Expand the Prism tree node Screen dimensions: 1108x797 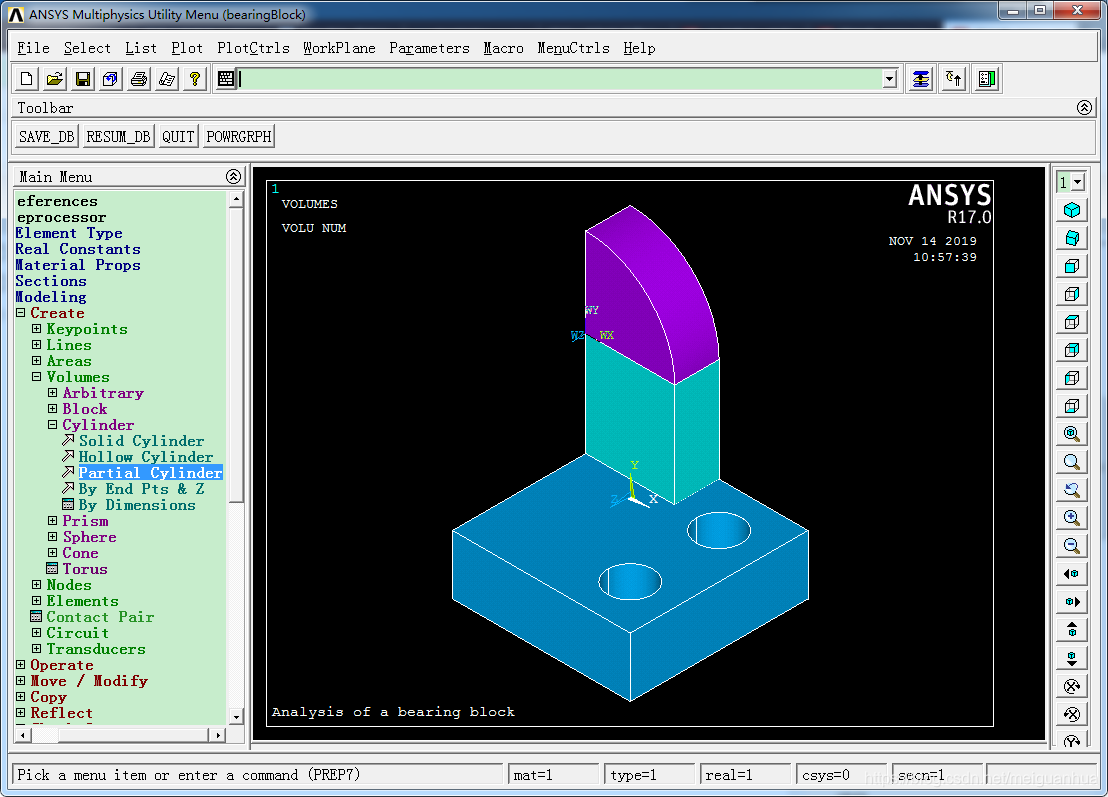coord(52,521)
